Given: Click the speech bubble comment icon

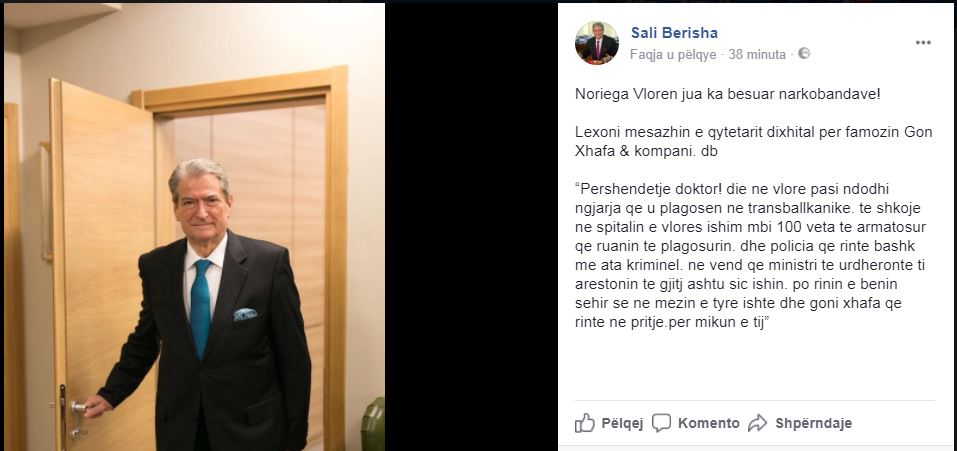Looking at the screenshot, I should [661, 422].
